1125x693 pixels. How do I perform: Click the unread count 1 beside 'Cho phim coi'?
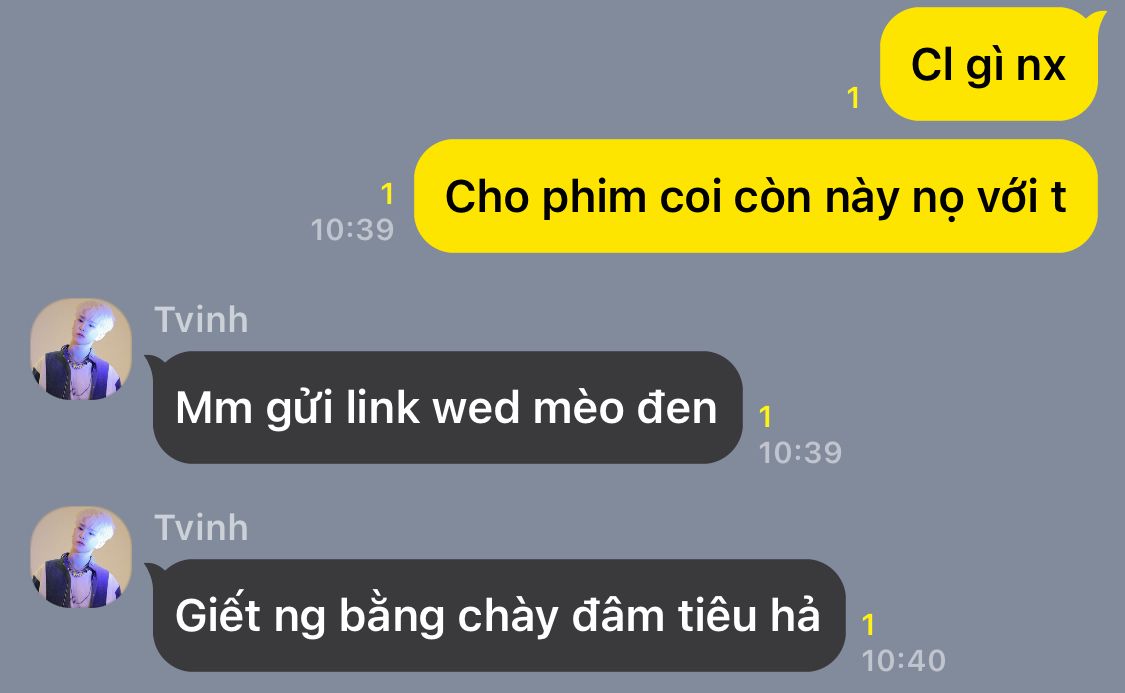pos(387,194)
